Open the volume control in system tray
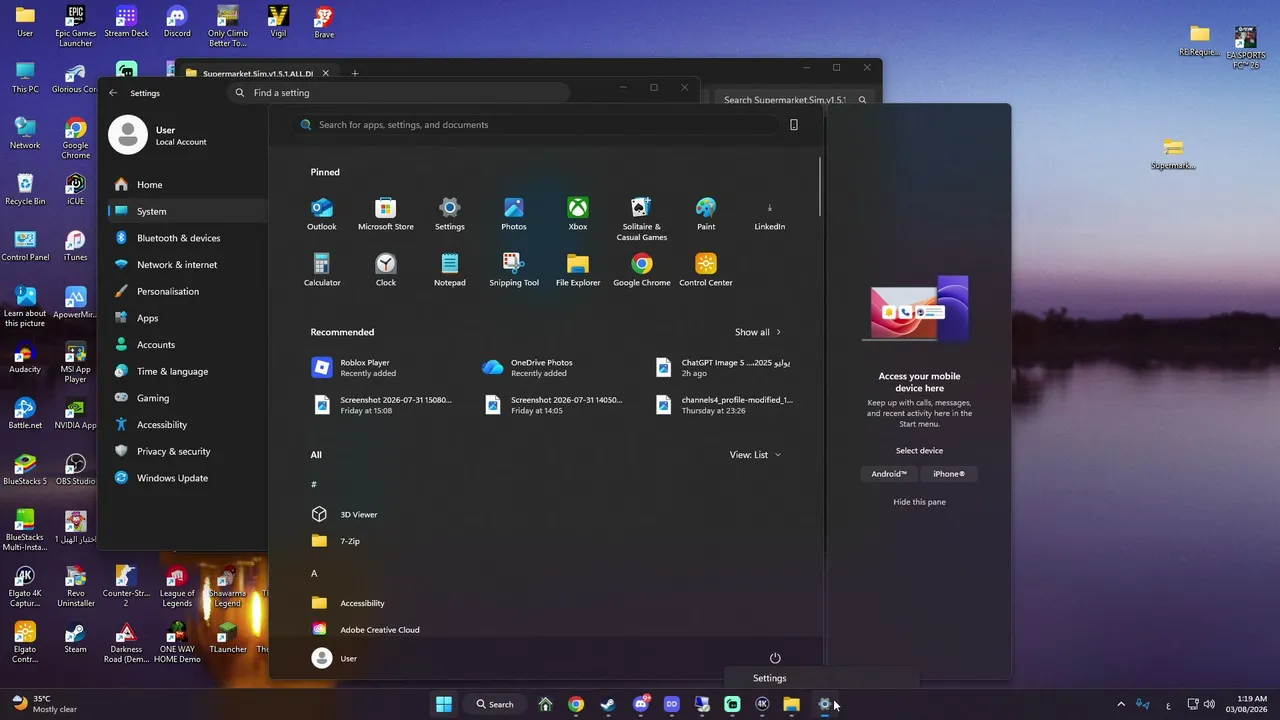 pos(1209,704)
